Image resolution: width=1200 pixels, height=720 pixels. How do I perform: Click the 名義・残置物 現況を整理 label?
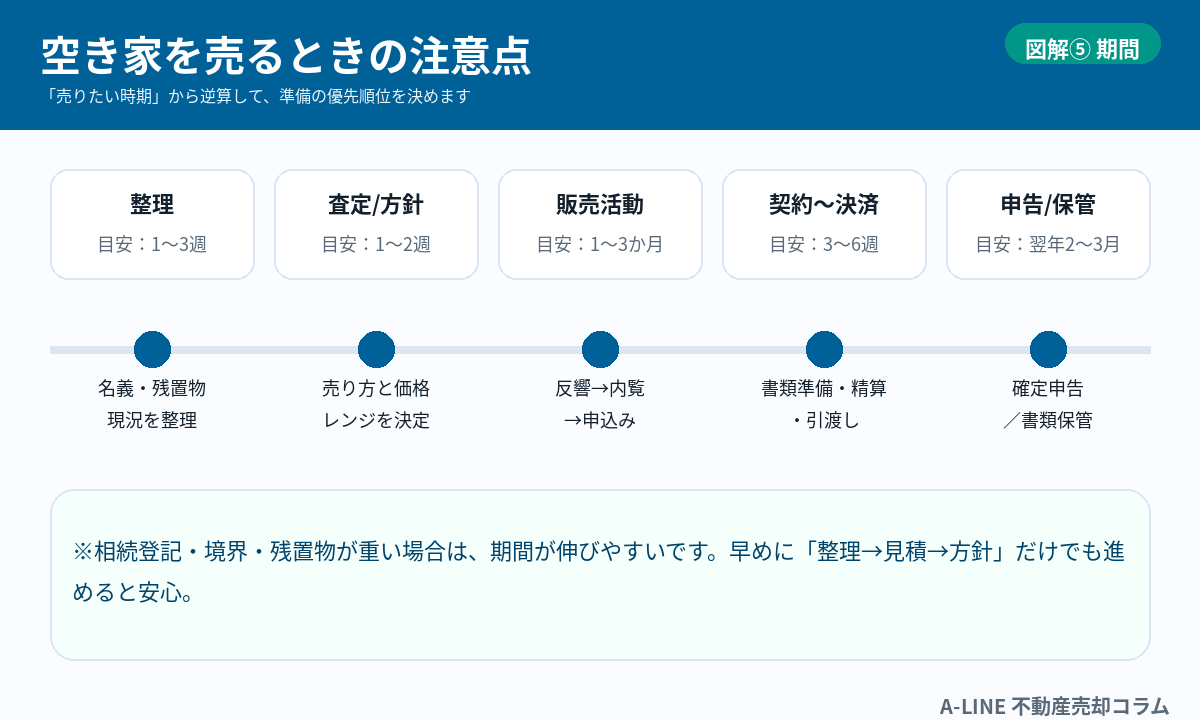[x=152, y=404]
